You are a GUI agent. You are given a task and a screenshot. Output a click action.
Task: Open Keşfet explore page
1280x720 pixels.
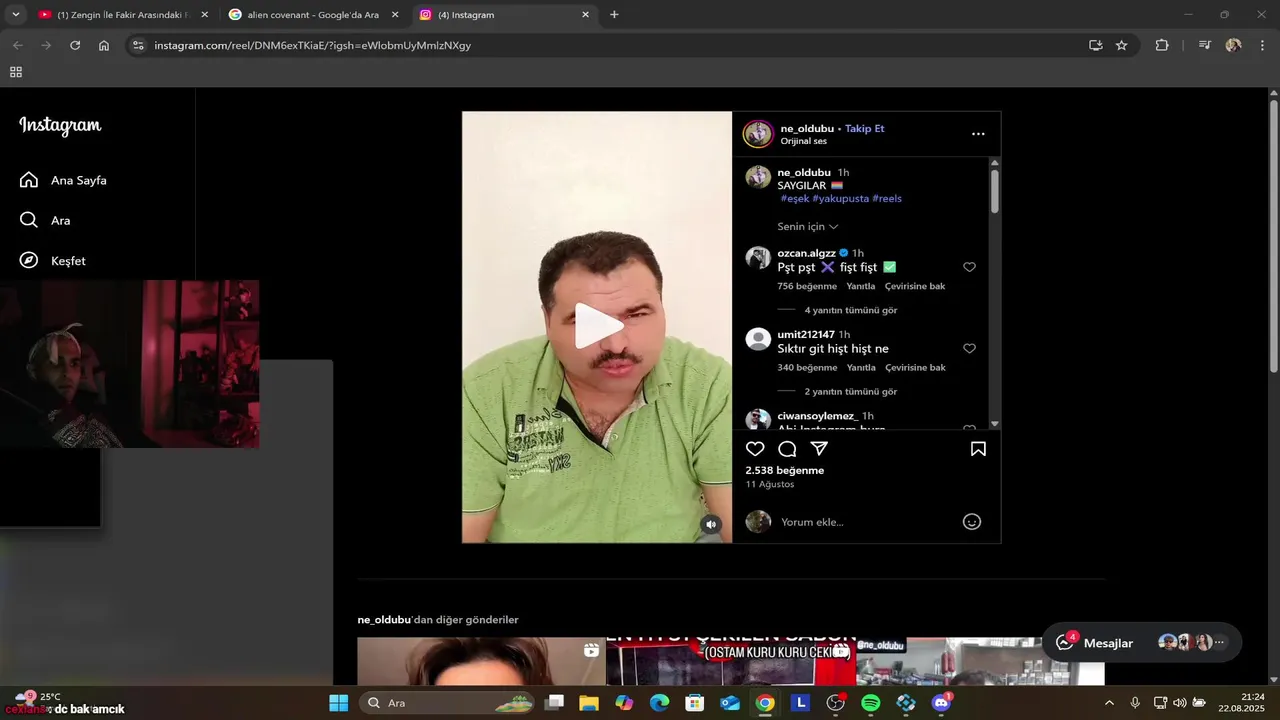coord(53,260)
